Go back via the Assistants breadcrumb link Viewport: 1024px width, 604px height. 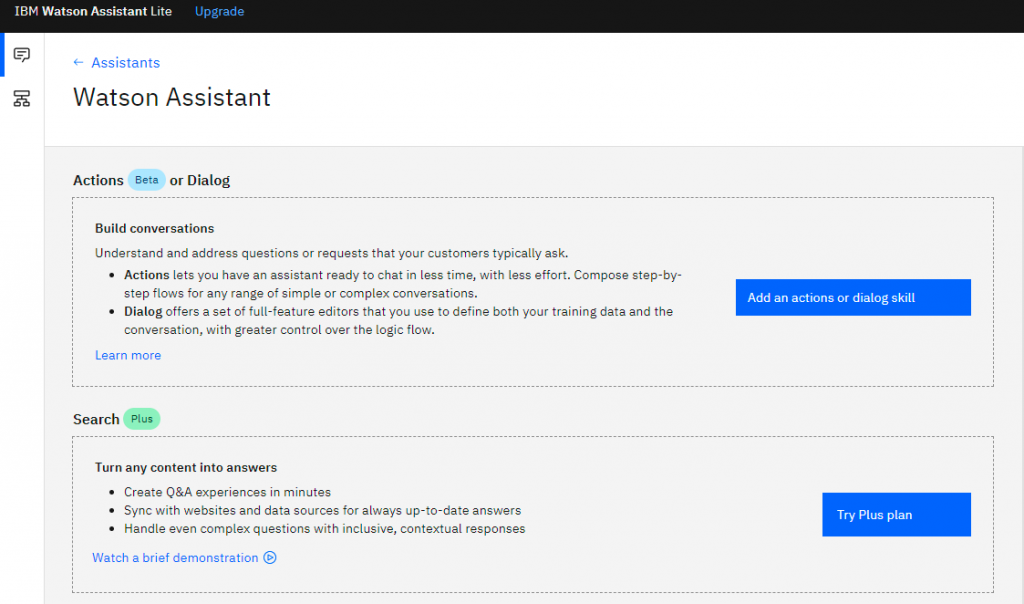tap(125, 63)
